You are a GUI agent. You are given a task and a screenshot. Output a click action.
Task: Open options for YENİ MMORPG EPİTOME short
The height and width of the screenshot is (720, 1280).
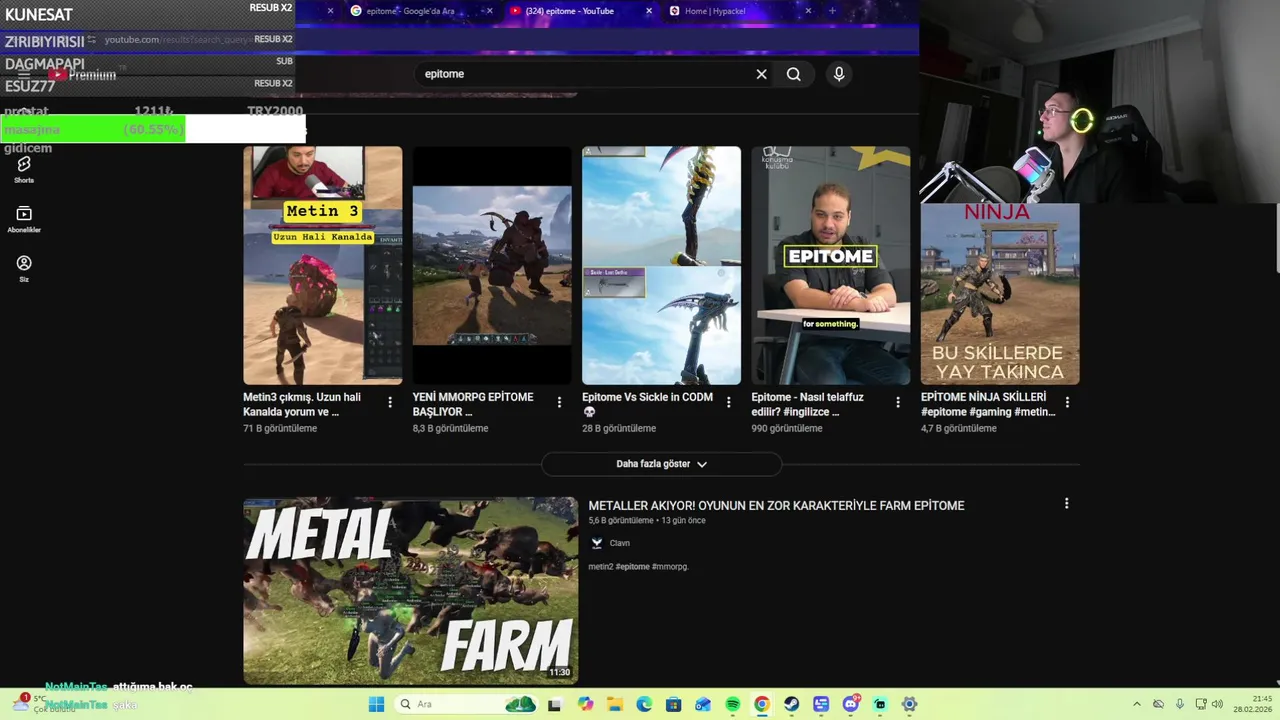pyautogui.click(x=559, y=402)
